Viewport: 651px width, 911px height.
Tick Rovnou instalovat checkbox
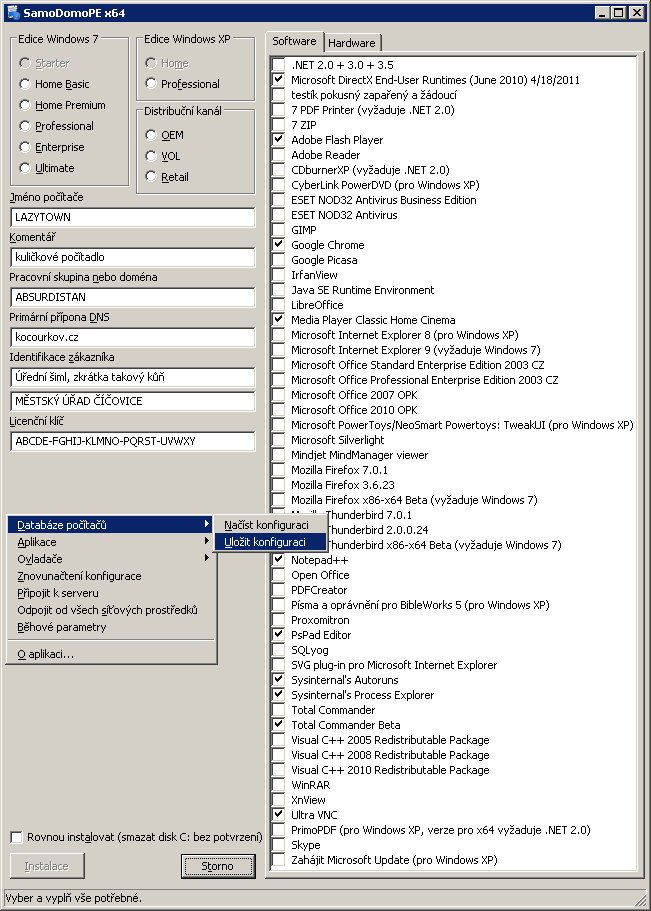tap(17, 837)
